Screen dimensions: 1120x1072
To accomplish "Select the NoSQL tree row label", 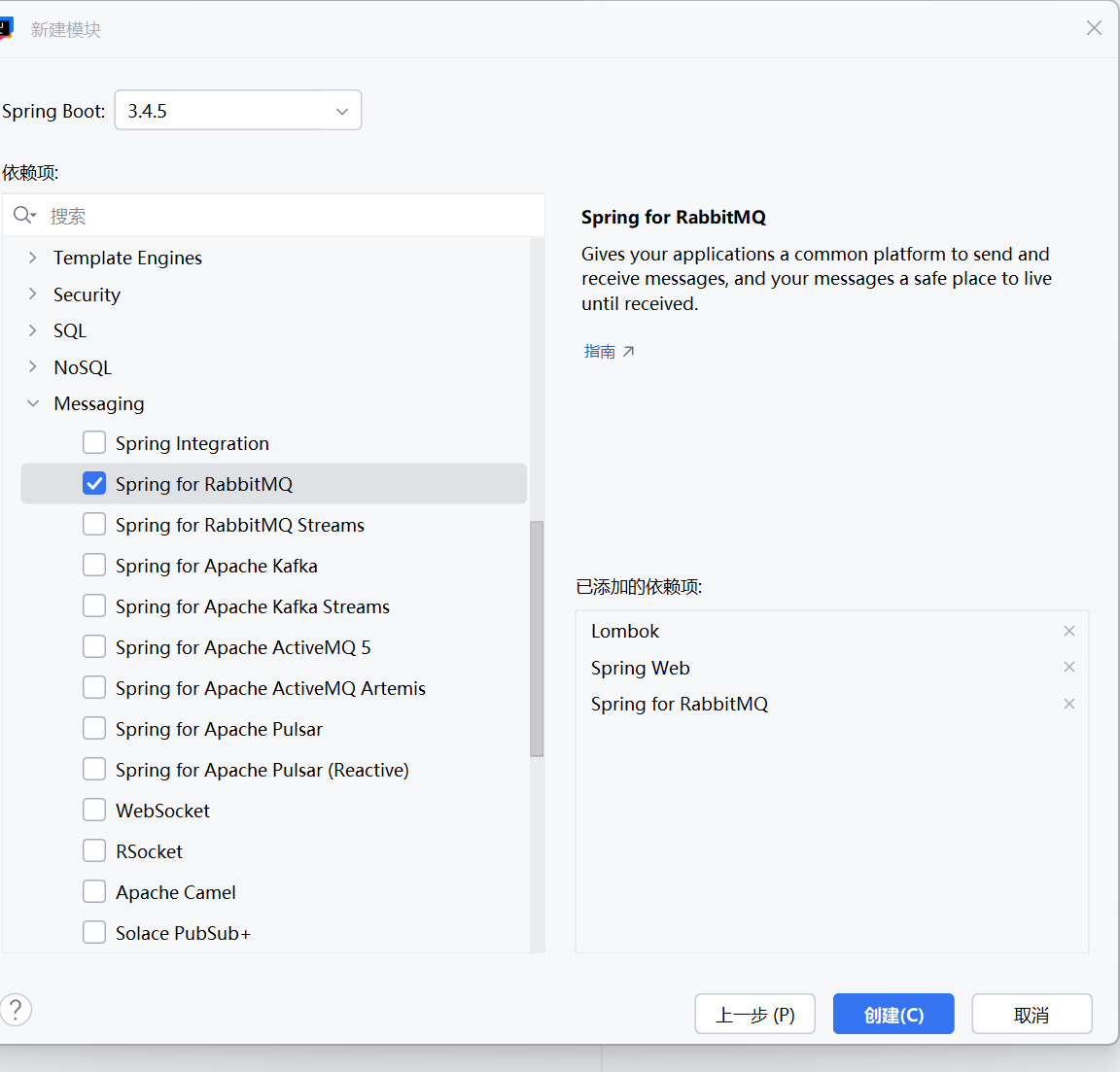I will click(83, 367).
